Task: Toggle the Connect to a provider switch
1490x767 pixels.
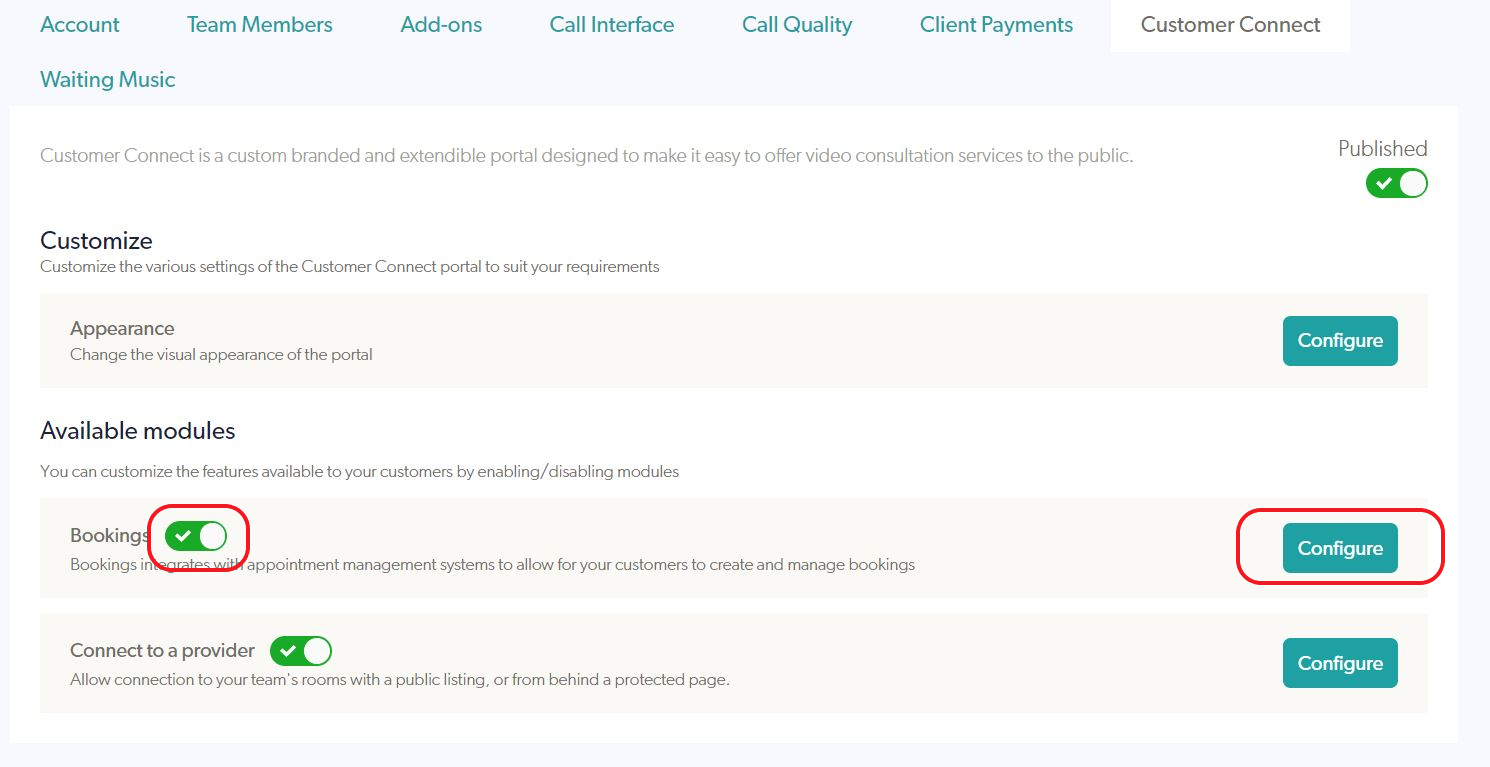Action: pos(301,651)
